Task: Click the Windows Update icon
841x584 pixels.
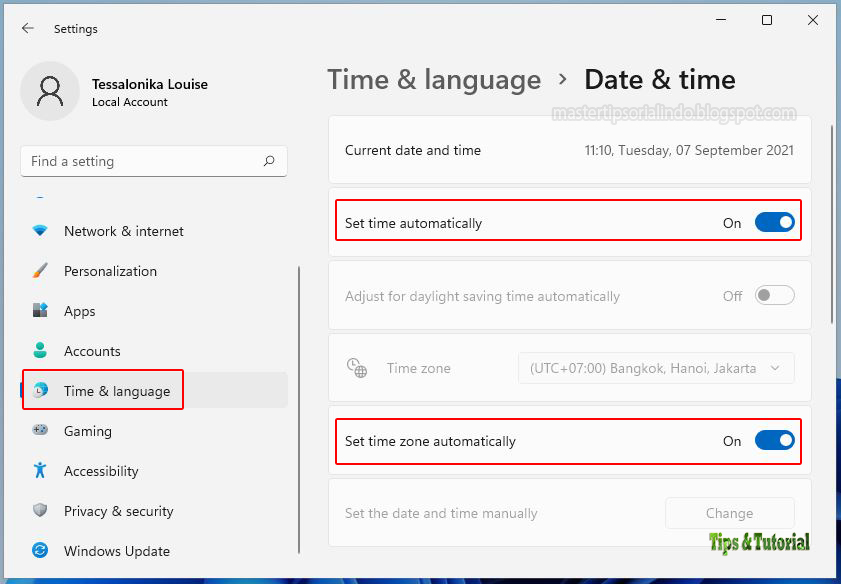Action: [x=40, y=551]
